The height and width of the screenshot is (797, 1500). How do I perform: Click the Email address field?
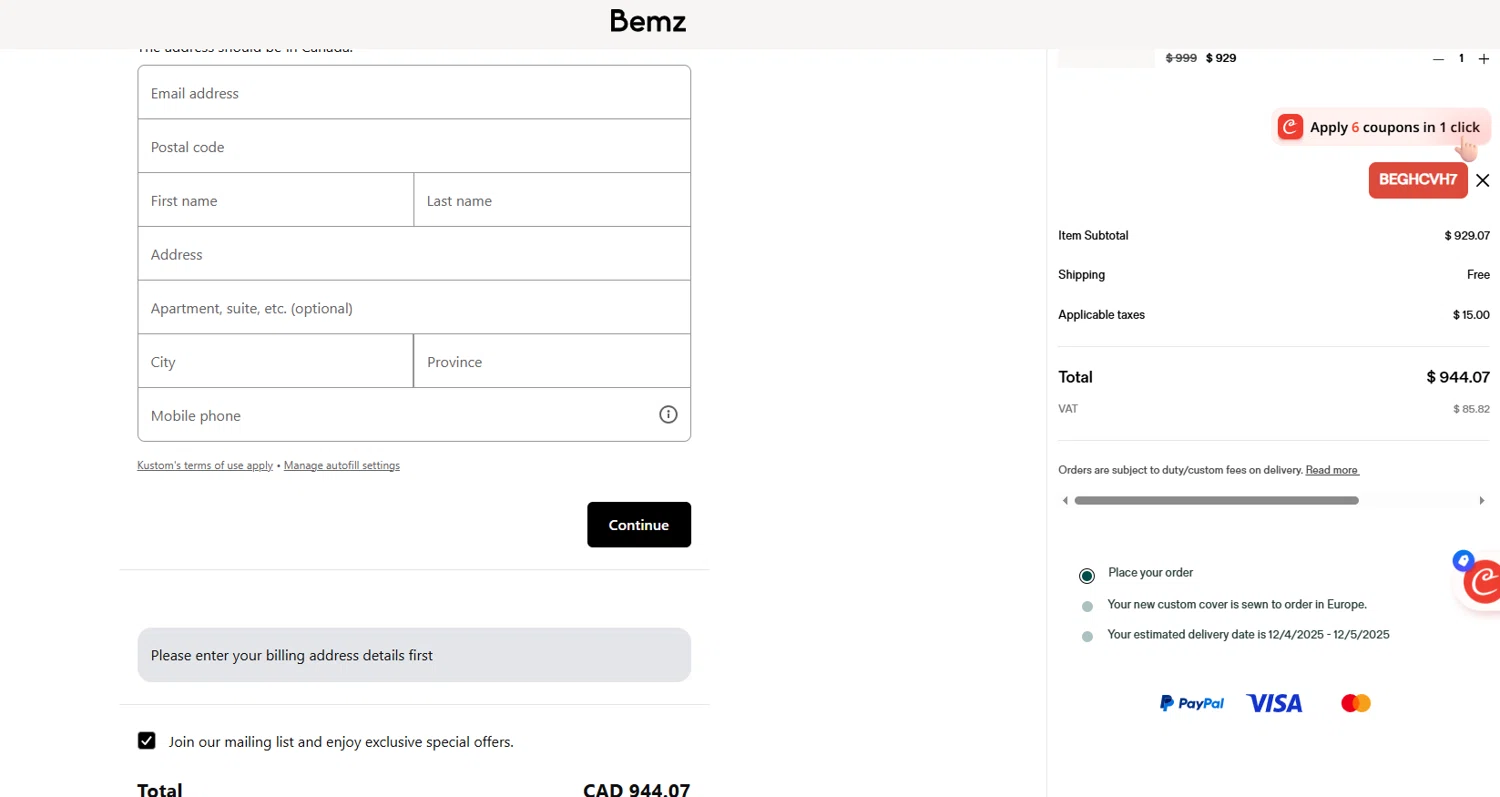point(414,93)
